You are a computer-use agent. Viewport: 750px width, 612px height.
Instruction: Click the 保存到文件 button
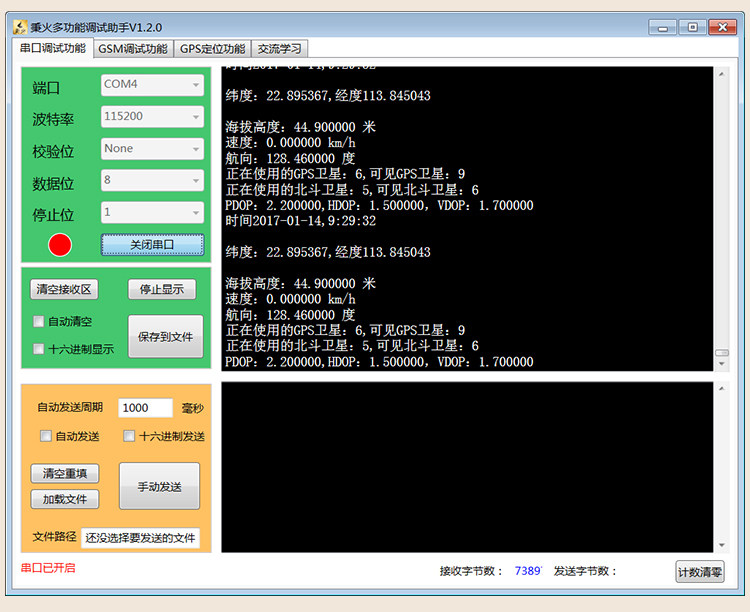(165, 336)
